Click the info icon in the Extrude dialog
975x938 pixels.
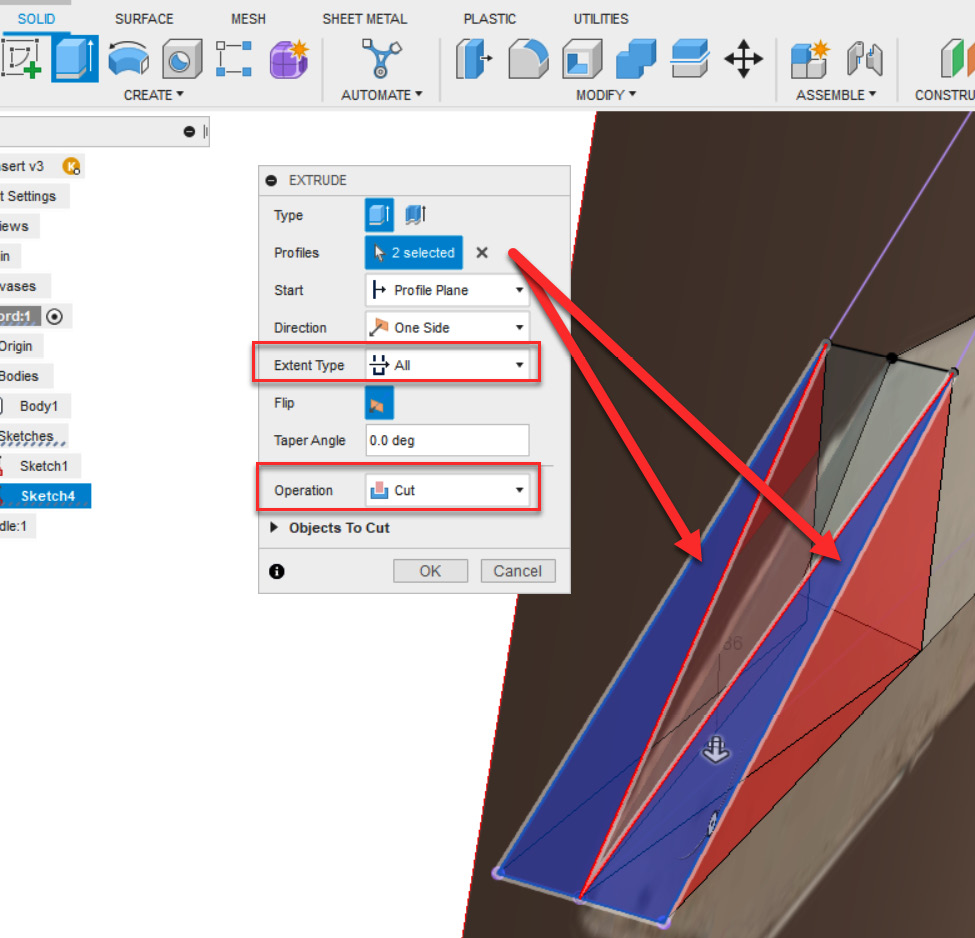click(x=277, y=571)
